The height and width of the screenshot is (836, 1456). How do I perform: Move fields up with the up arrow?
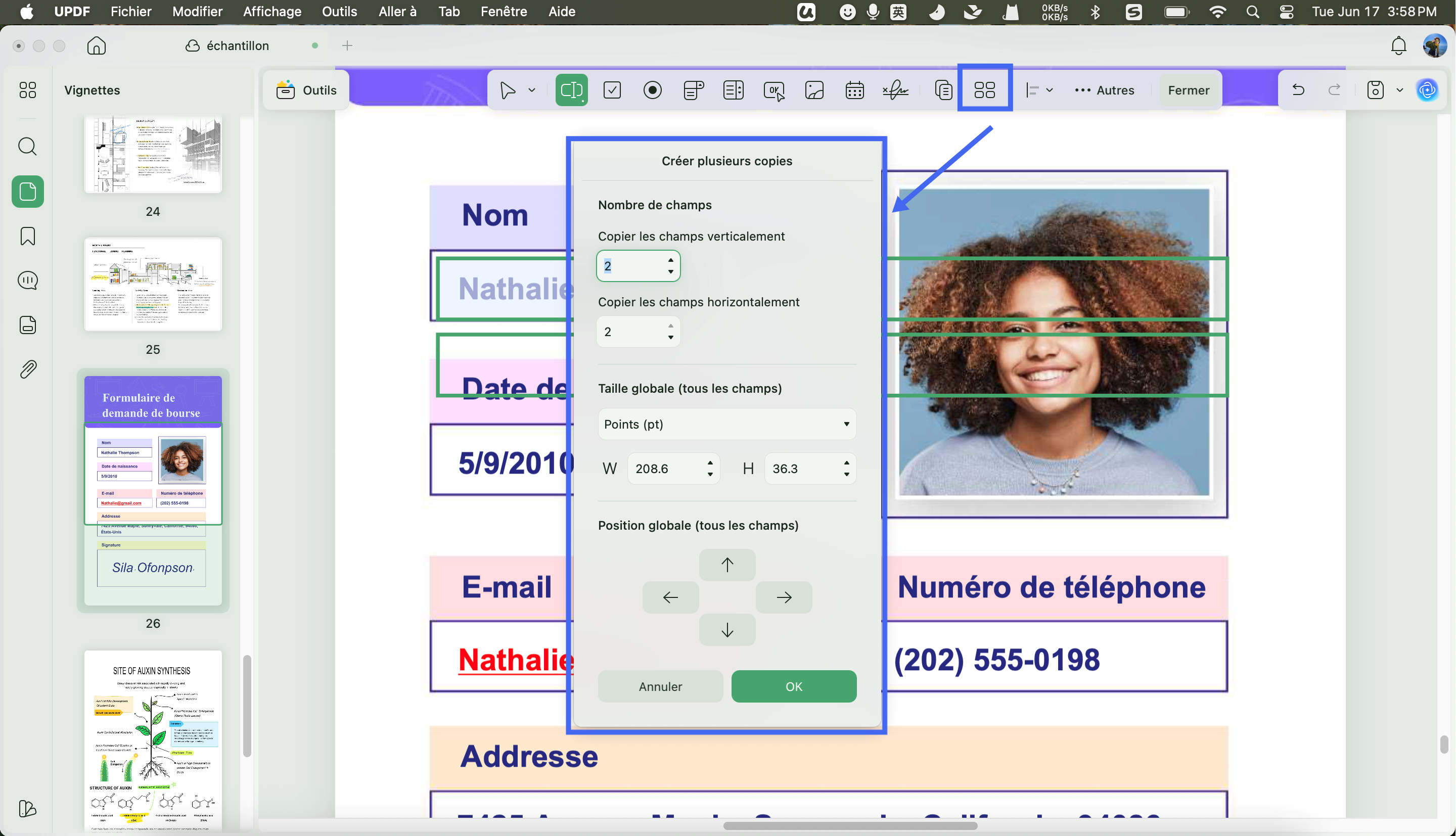(x=727, y=565)
